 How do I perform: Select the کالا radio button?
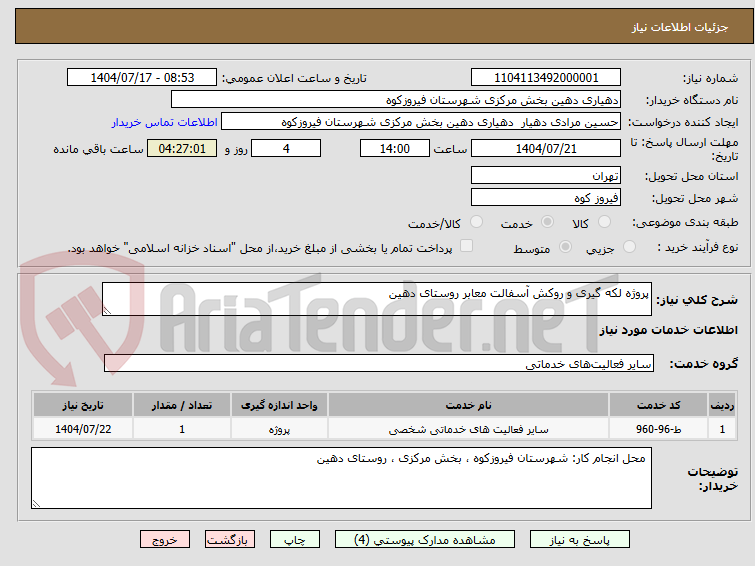[604, 222]
